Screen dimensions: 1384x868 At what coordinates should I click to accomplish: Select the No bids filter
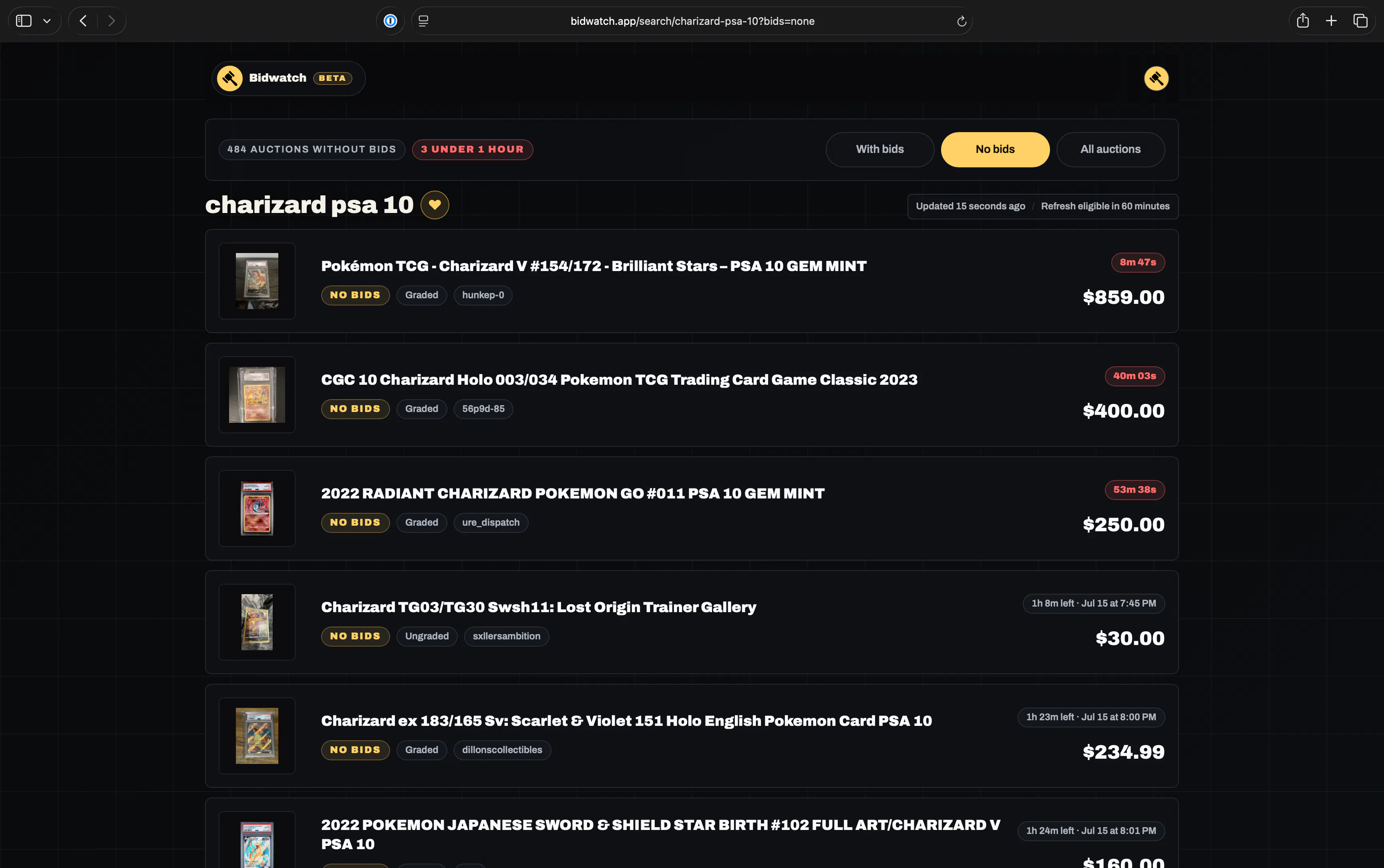click(995, 149)
